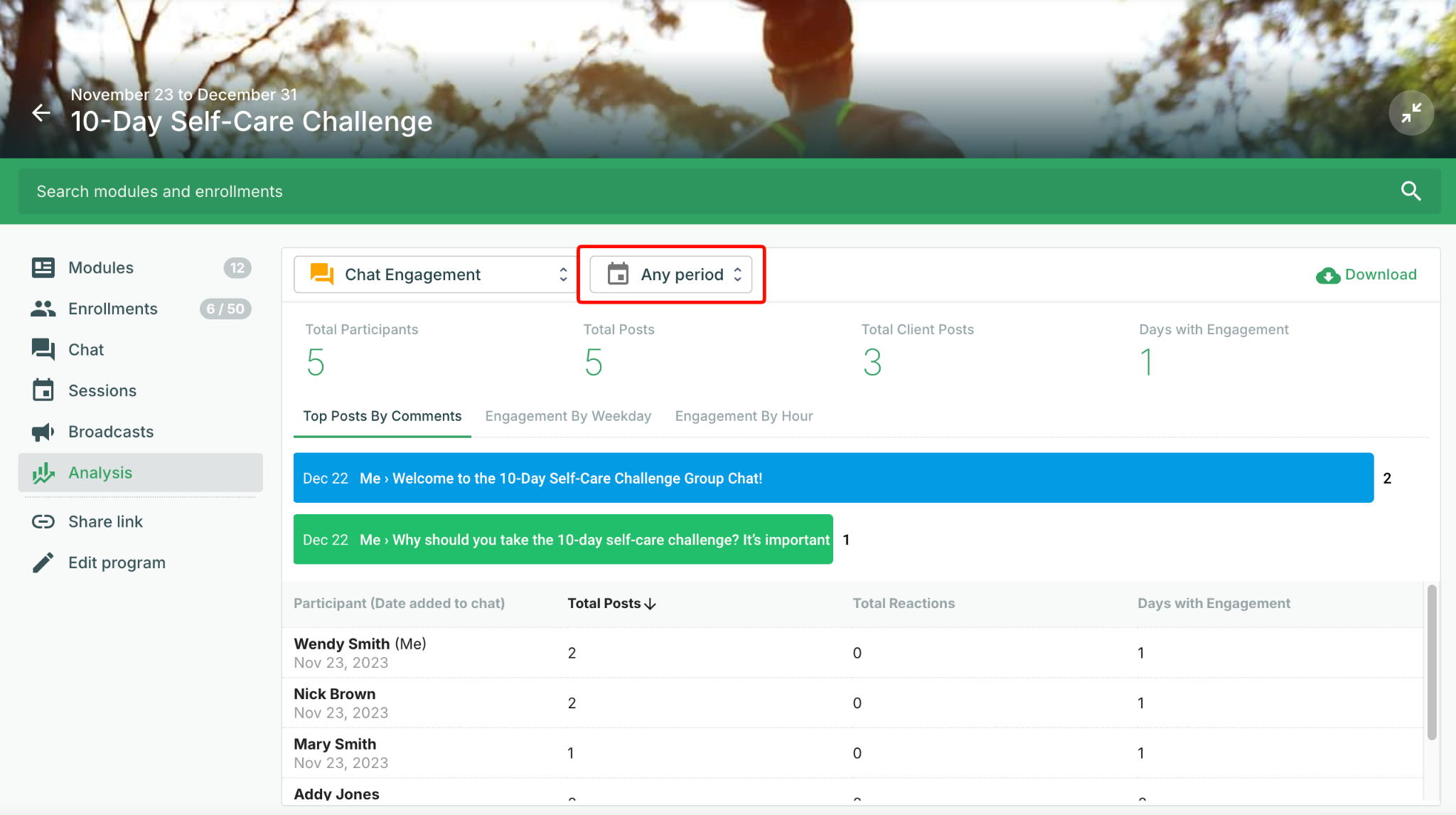Expand the Chat Engagement dropdown
This screenshot has width=1456, height=815.
click(x=435, y=275)
